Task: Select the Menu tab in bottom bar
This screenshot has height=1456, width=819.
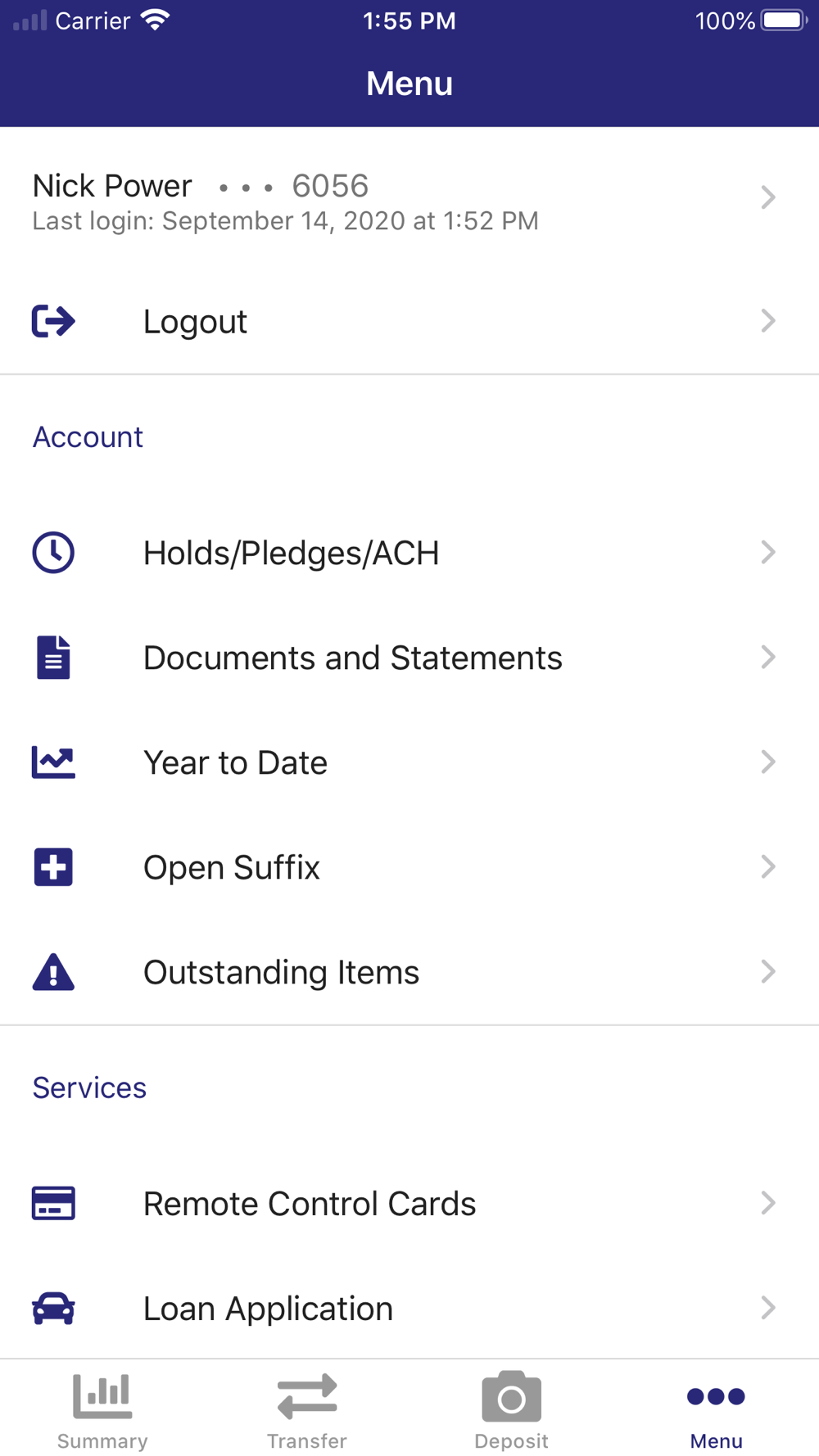Action: (716, 1410)
